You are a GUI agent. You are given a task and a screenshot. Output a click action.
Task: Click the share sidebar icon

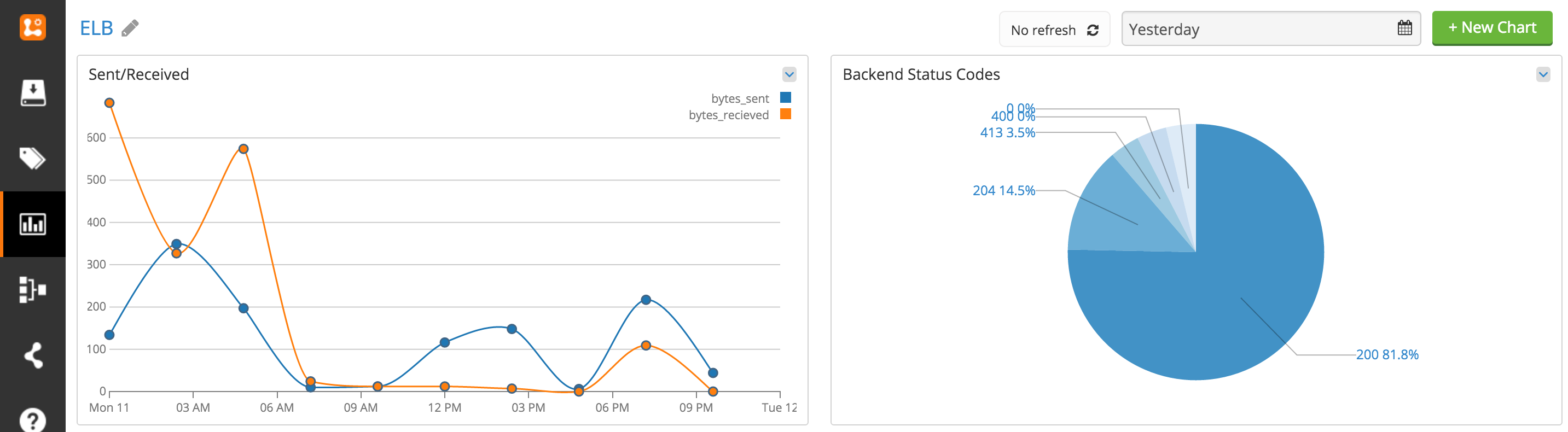click(x=32, y=355)
